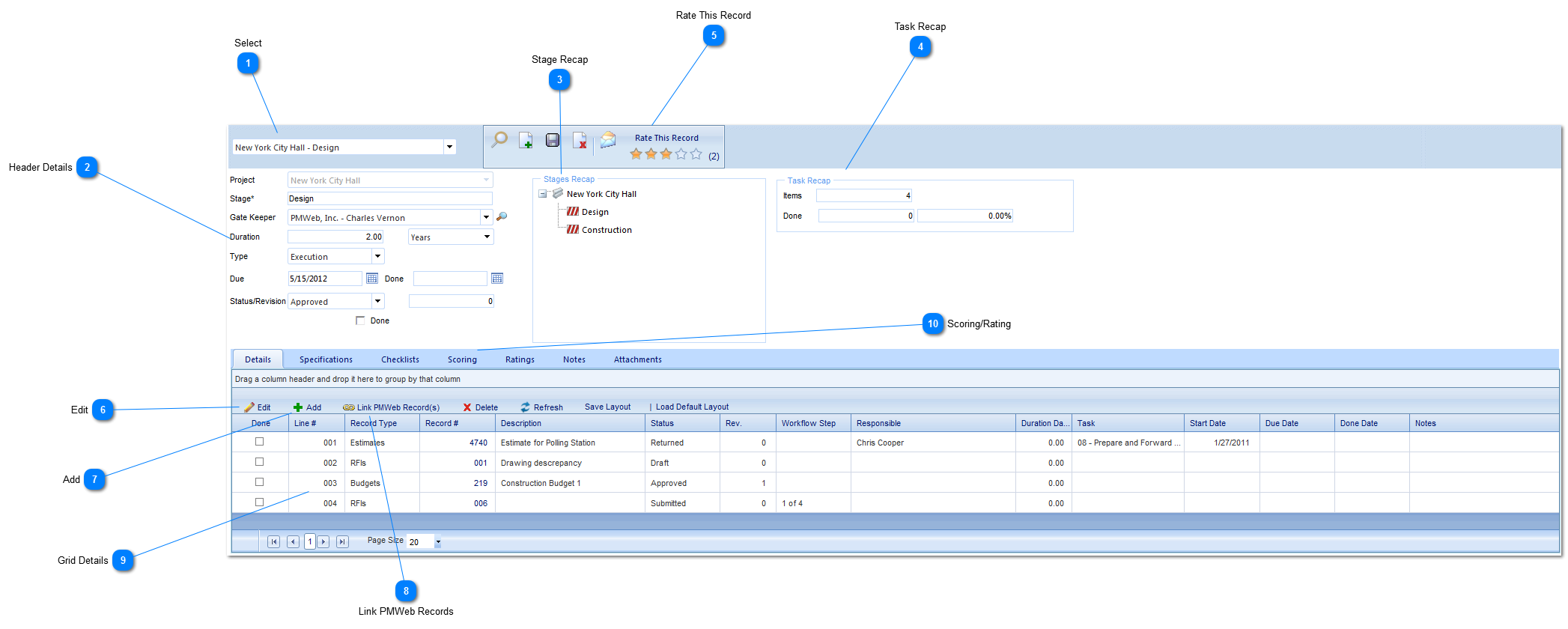Toggle the Done checkbox under Status/Revision
Viewport: 1568px width, 629px height.
[x=360, y=320]
